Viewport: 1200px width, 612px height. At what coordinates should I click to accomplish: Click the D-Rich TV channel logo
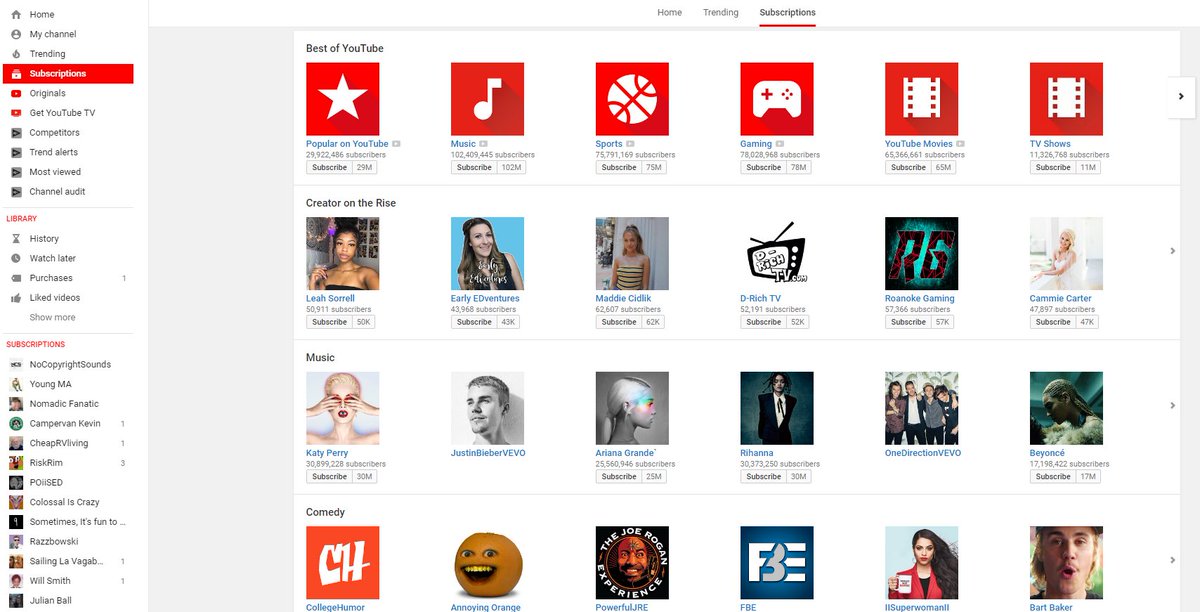(777, 254)
